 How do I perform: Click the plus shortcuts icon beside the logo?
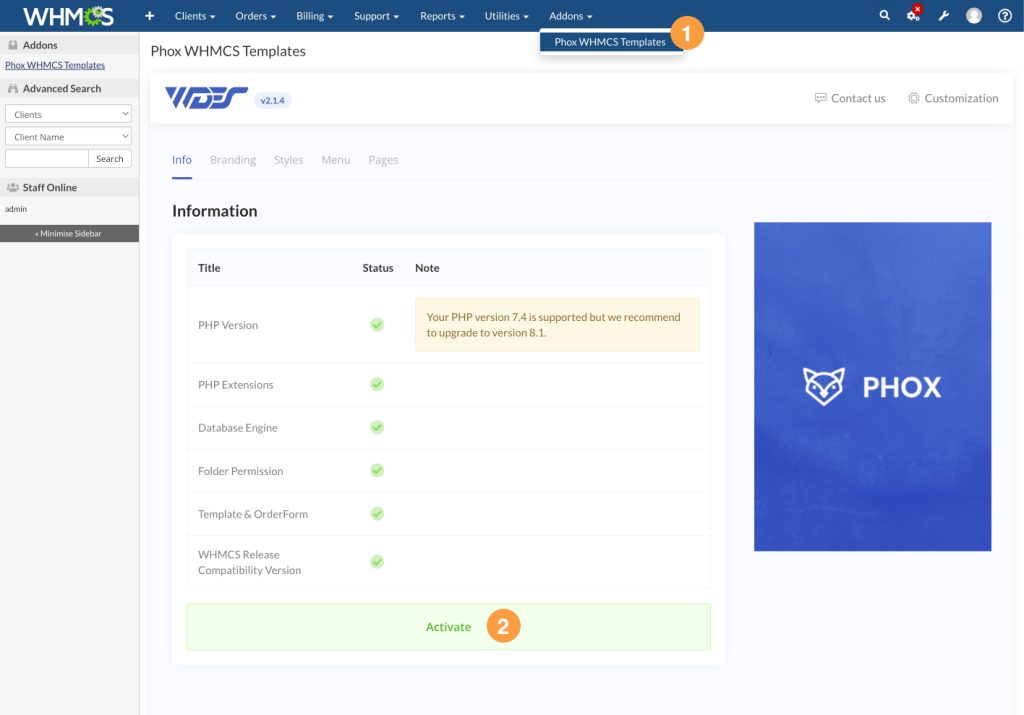click(x=148, y=15)
